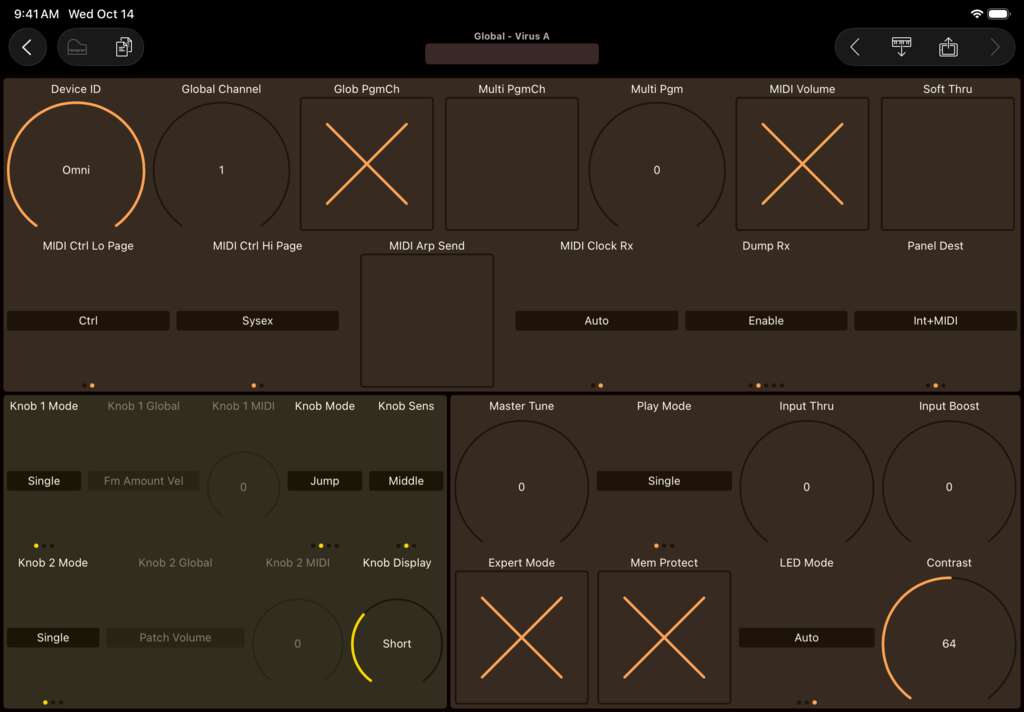
Task: Open MIDI Clock Rx selector Auto
Action: [596, 321]
